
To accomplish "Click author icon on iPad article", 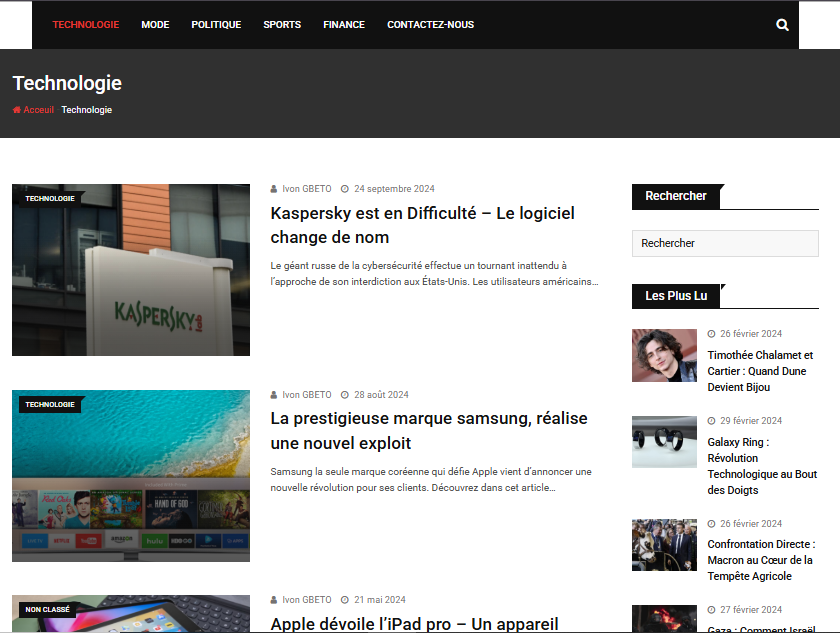I will coord(274,600).
